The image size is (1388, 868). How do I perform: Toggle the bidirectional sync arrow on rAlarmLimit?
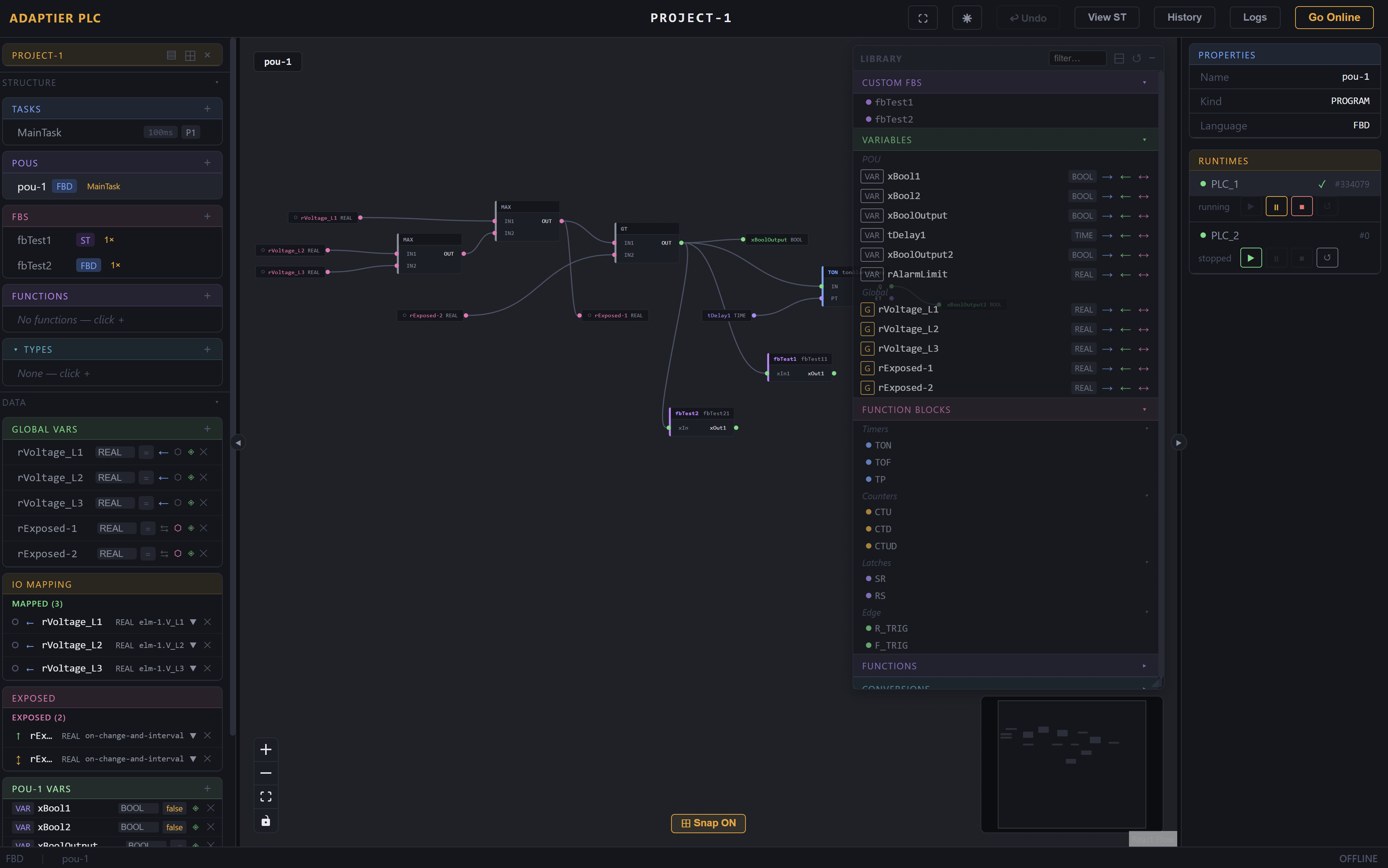click(1143, 274)
